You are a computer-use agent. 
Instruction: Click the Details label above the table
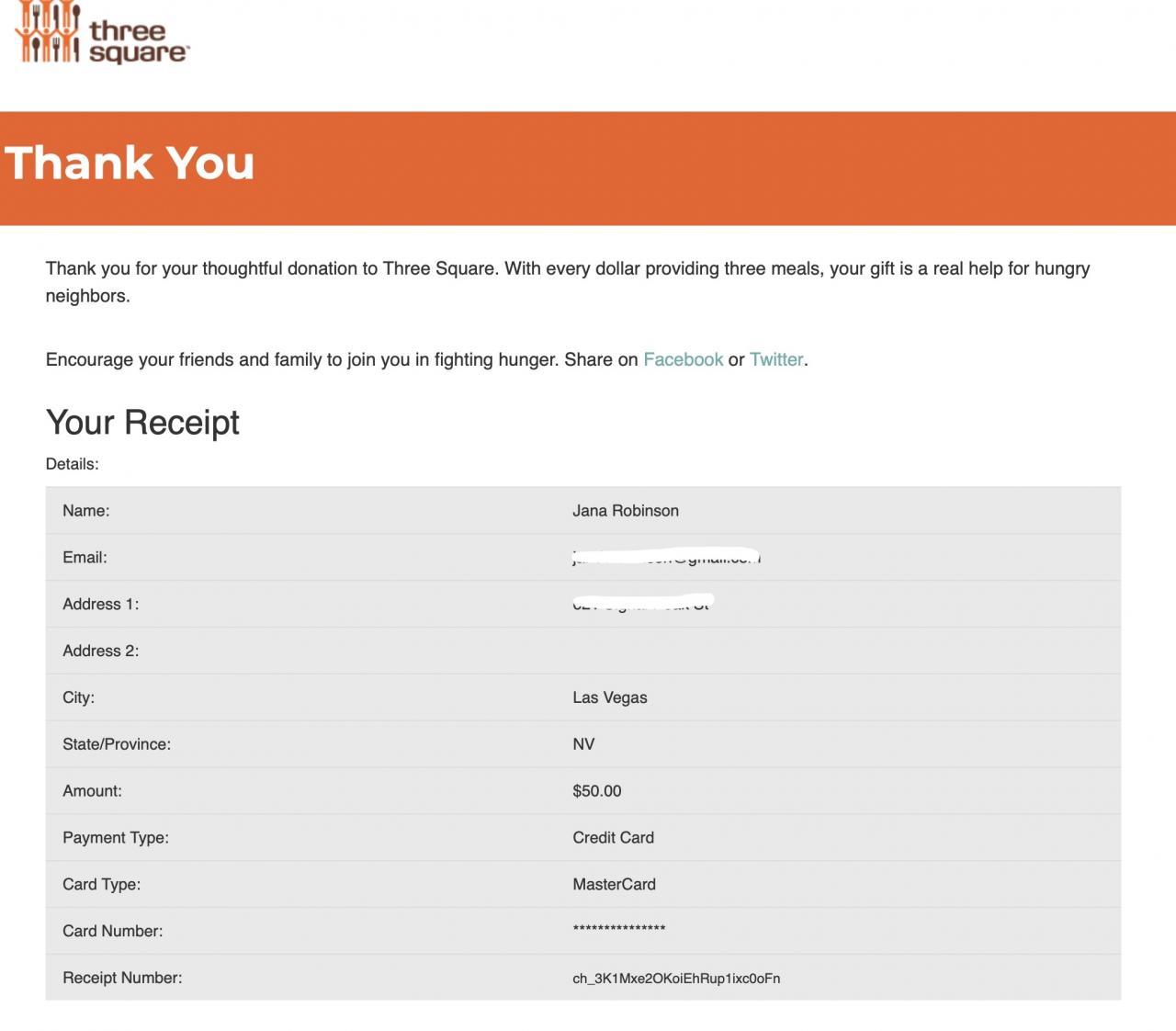coord(72,464)
